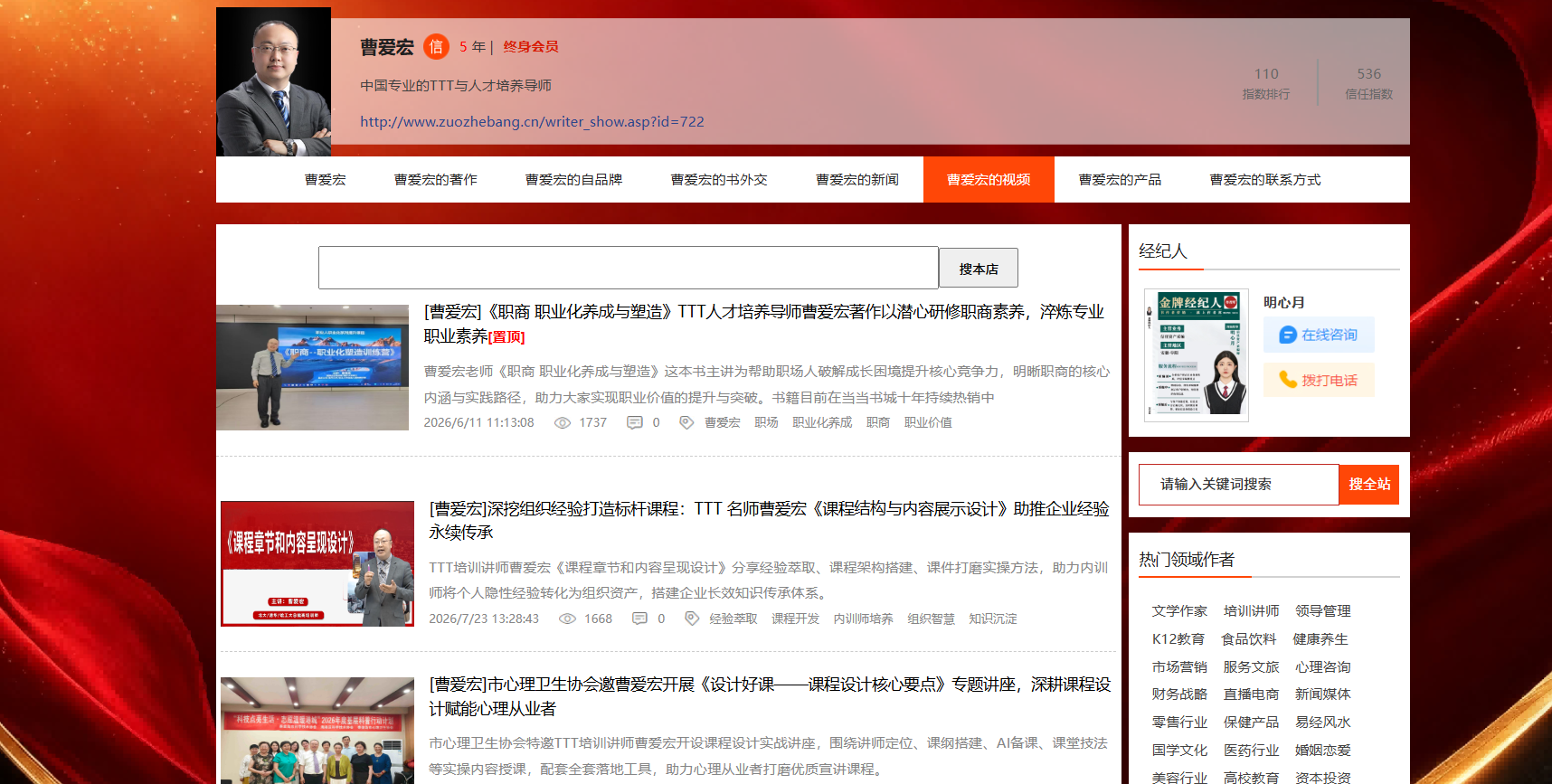
Task: Click the comment icon in the 职商 video row
Action: 635,422
